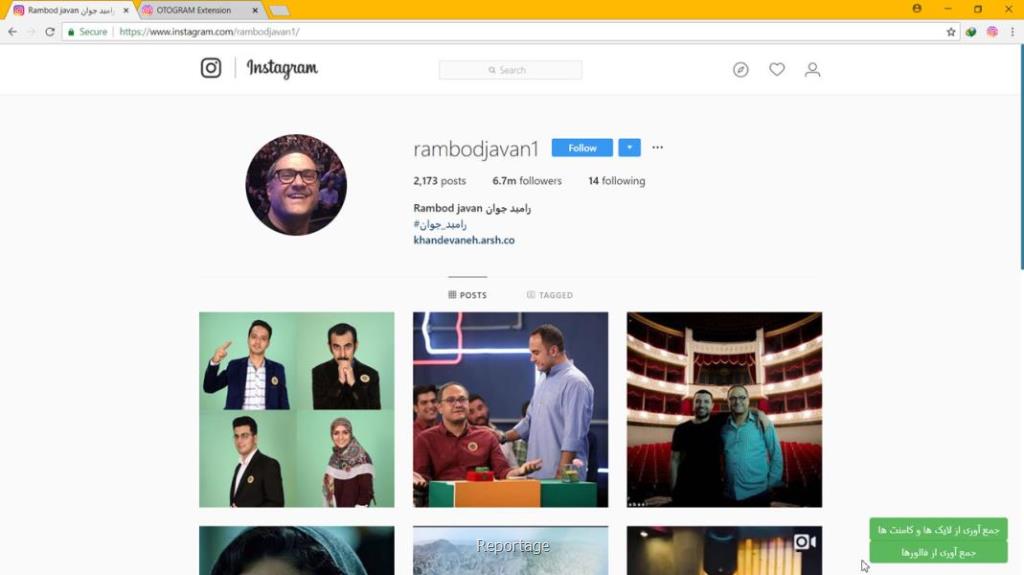The width and height of the screenshot is (1024, 575).
Task: Open the activity heart icon
Action: coord(776,69)
